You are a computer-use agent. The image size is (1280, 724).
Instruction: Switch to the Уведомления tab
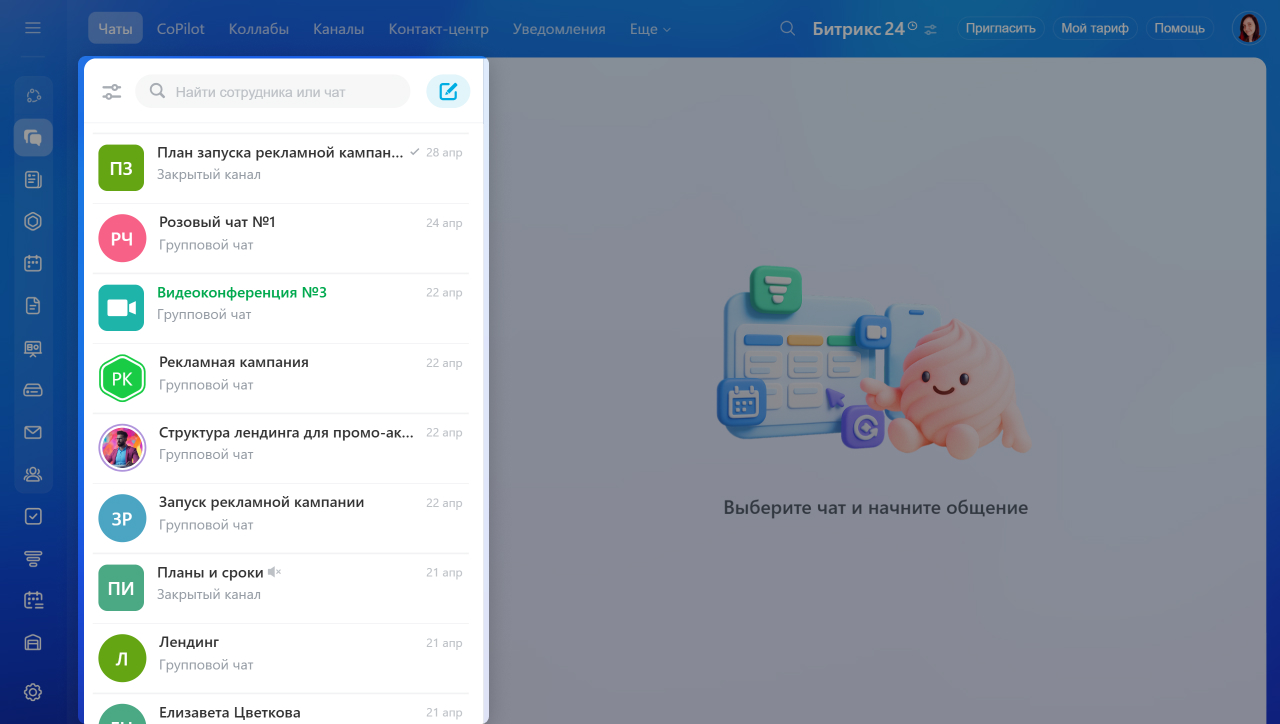(x=559, y=29)
